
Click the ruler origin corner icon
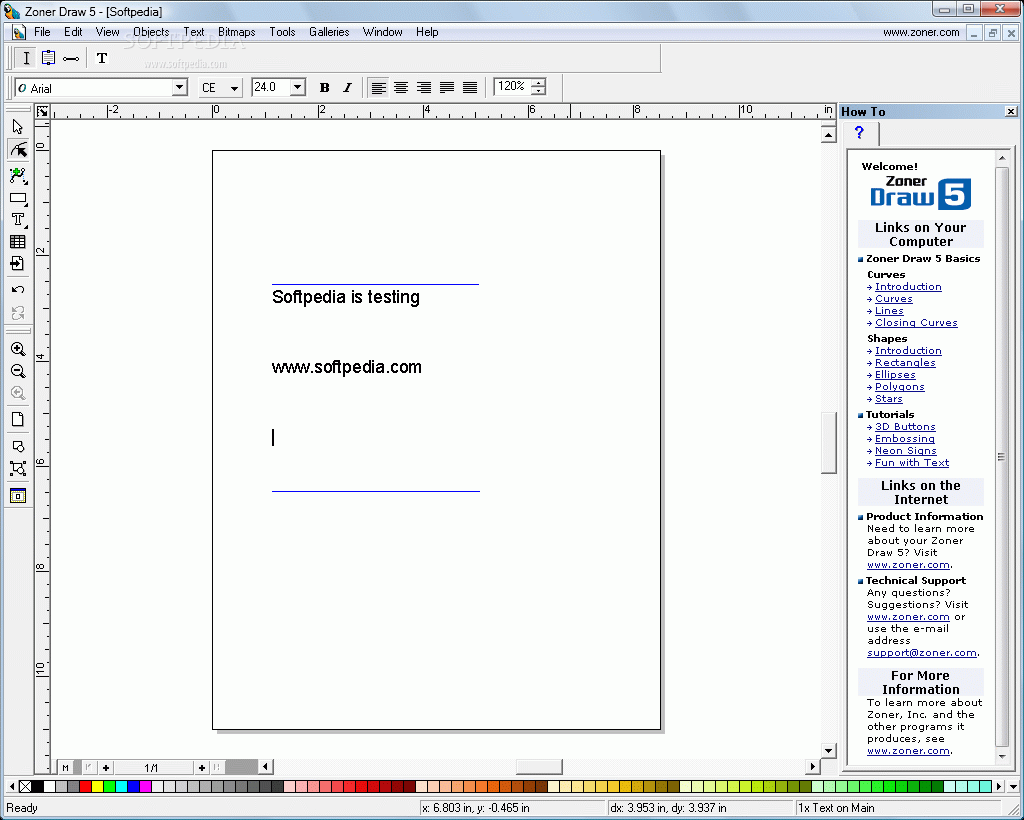(x=42, y=112)
